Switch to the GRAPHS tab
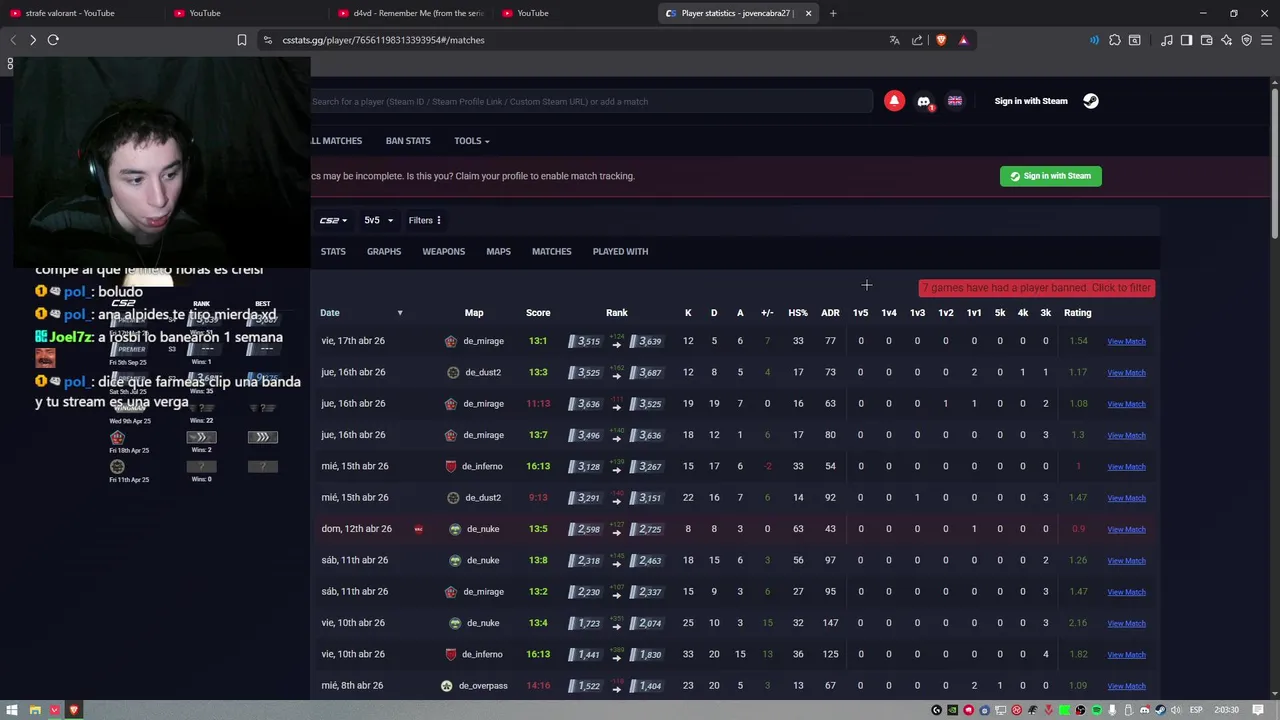 (384, 252)
